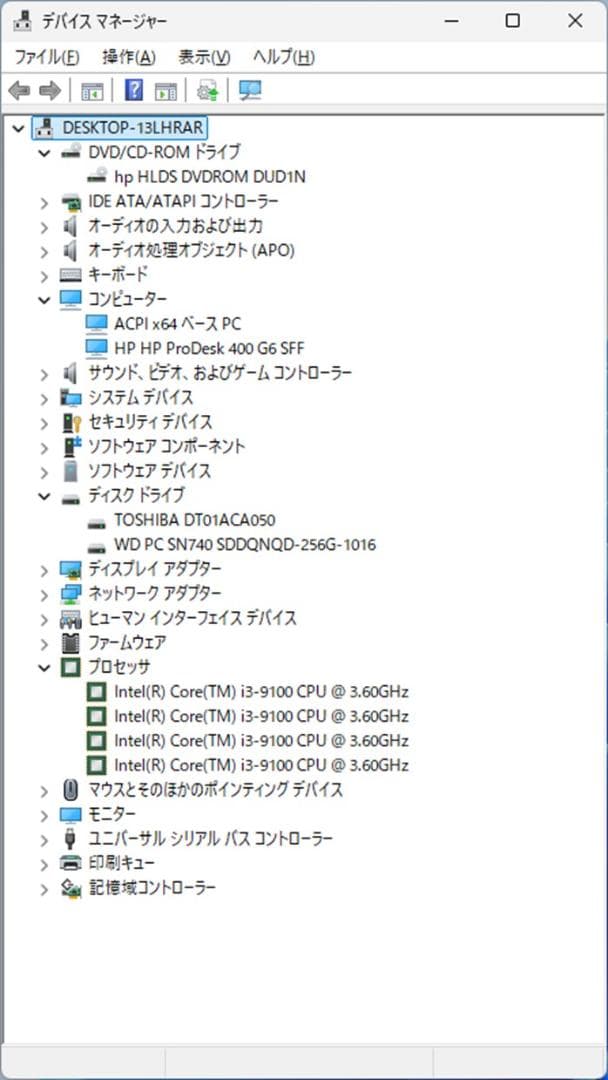Click the コンピューター monitor icon
Image resolution: width=608 pixels, height=1080 pixels.
(x=71, y=299)
